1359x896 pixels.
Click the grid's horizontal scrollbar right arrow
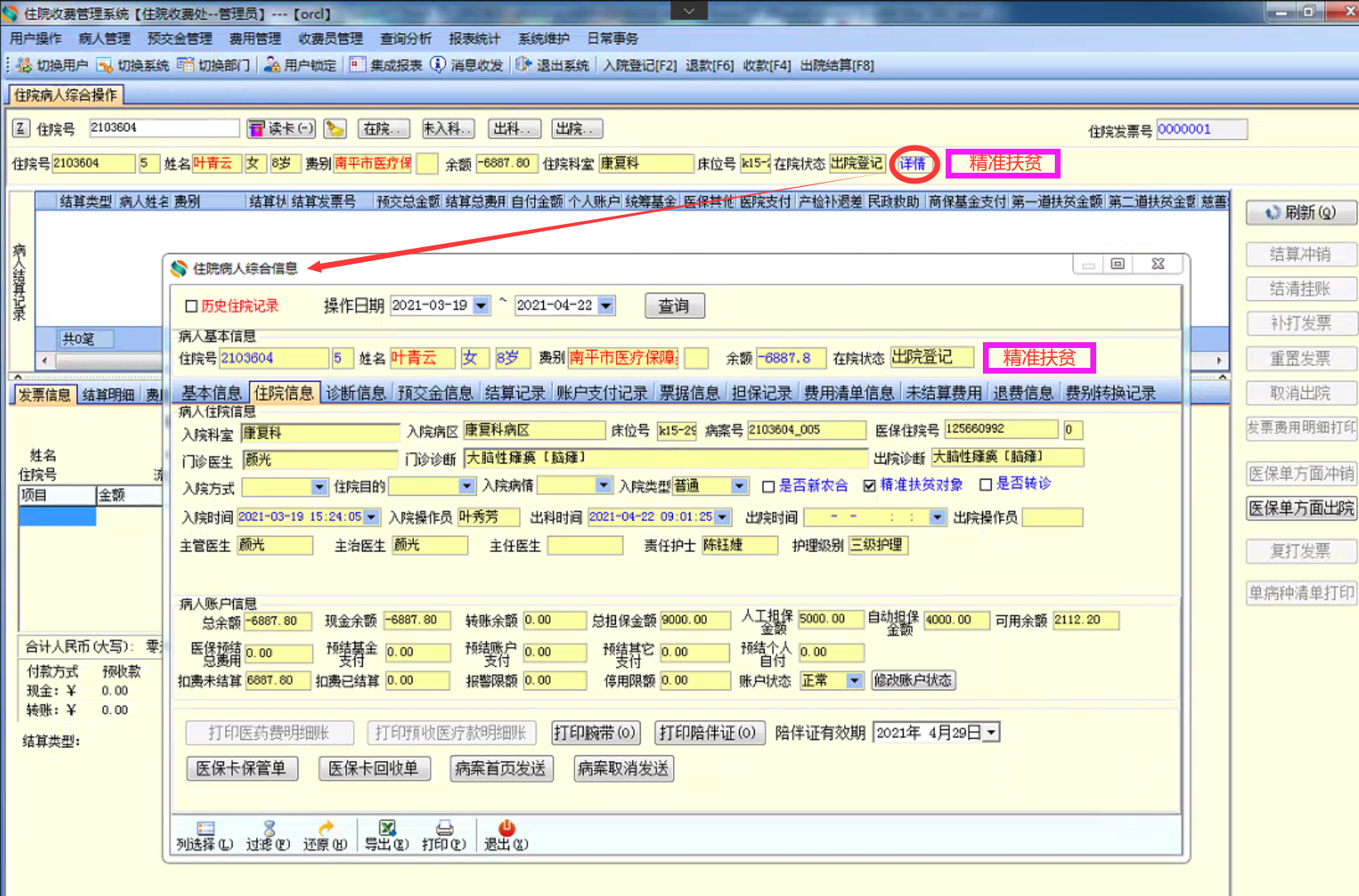(1218, 361)
